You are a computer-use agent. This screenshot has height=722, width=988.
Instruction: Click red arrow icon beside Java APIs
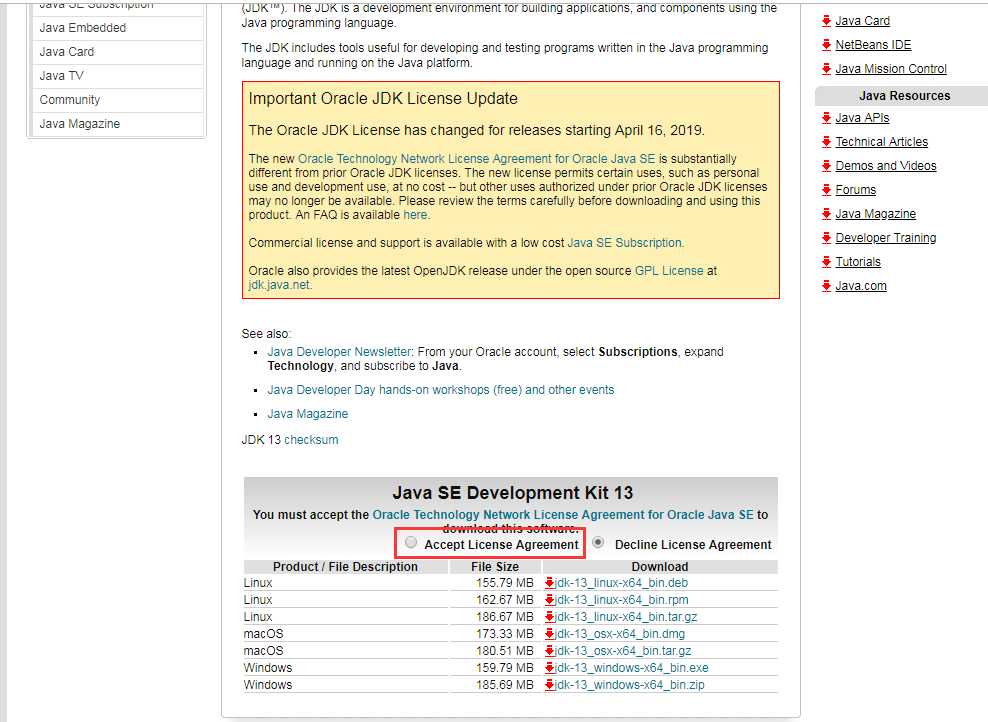tap(826, 118)
